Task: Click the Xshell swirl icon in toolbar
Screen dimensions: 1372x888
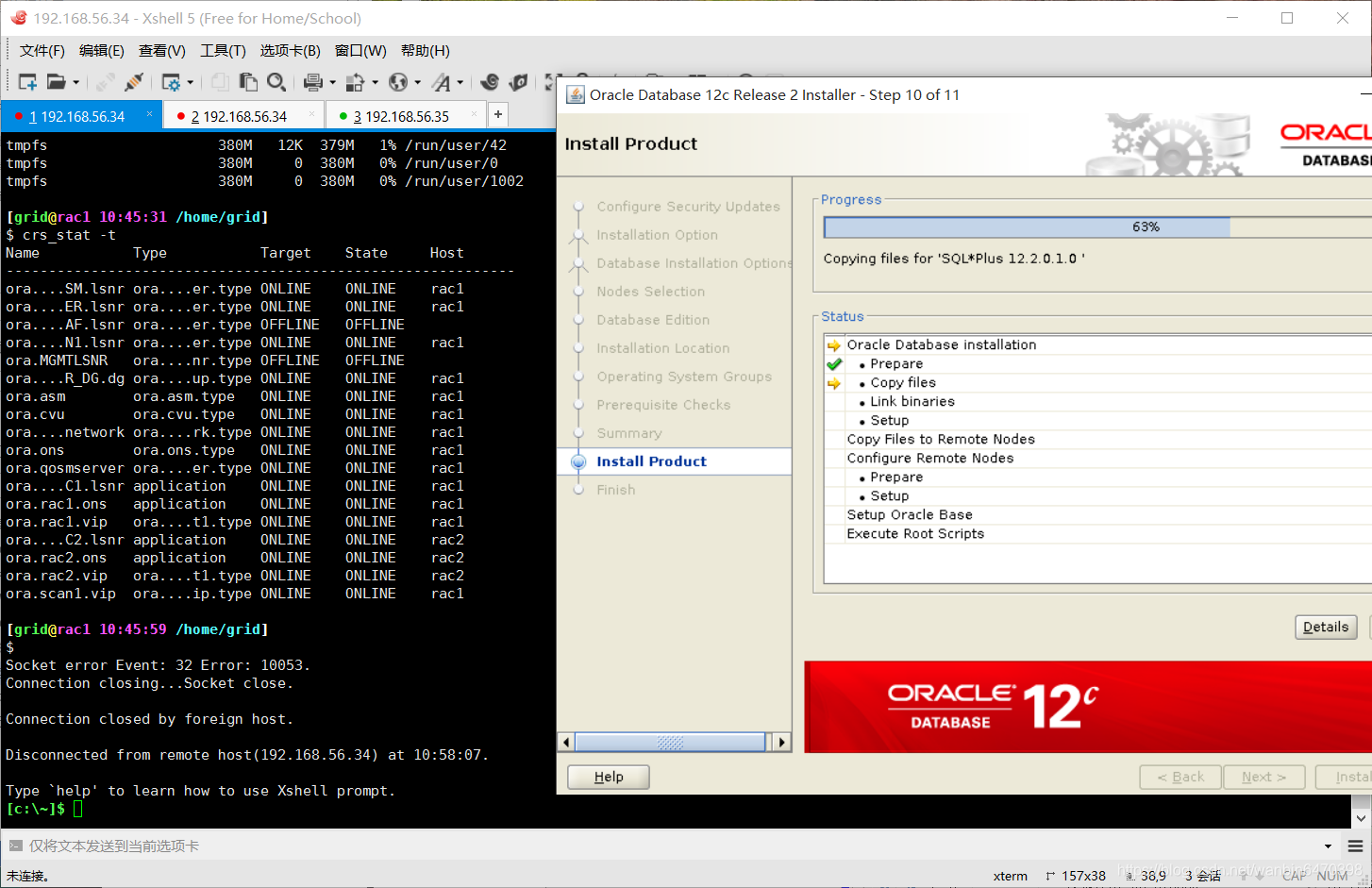Action: (490, 82)
